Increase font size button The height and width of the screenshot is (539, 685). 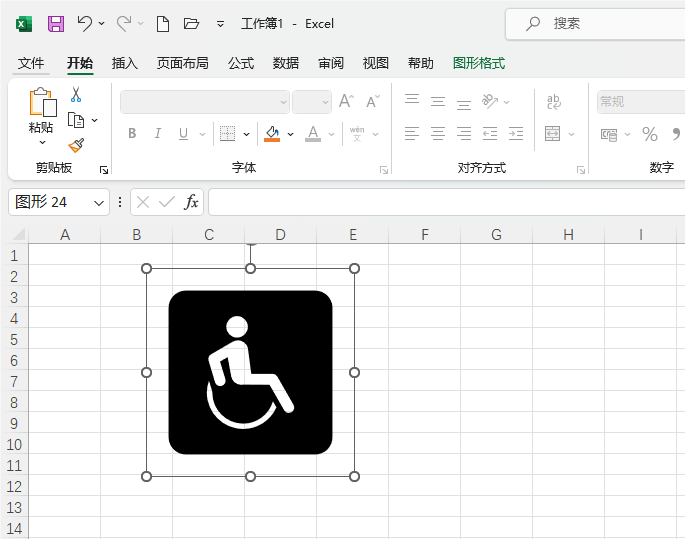(x=346, y=101)
